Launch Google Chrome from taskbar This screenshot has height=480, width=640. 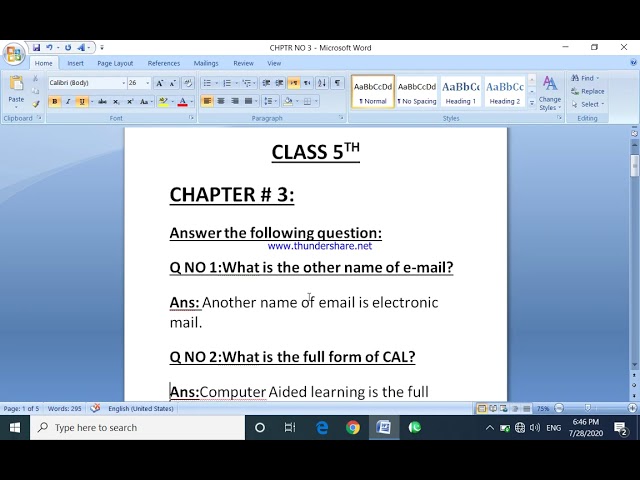353,427
